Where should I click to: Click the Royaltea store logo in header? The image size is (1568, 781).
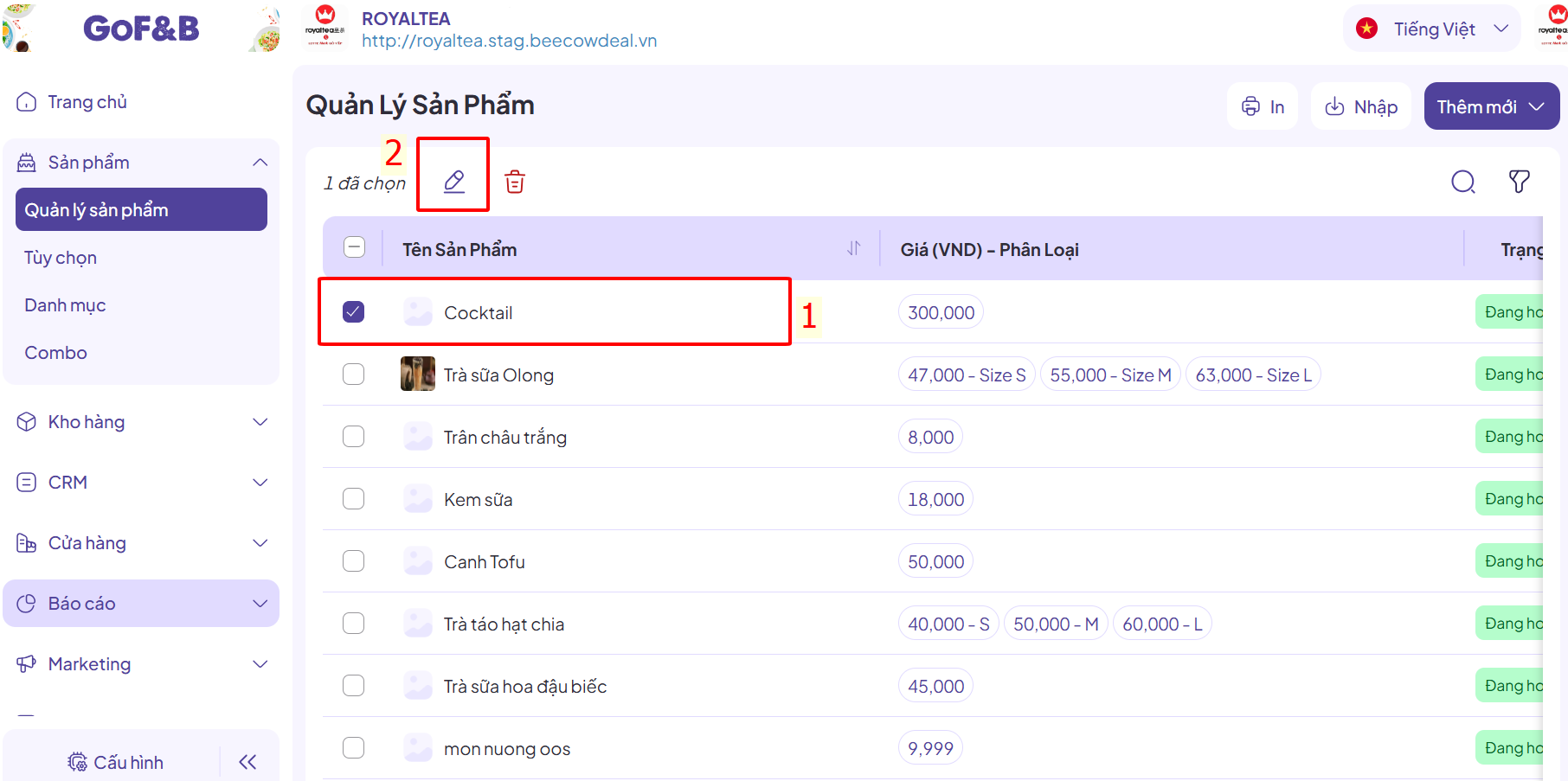tap(325, 26)
